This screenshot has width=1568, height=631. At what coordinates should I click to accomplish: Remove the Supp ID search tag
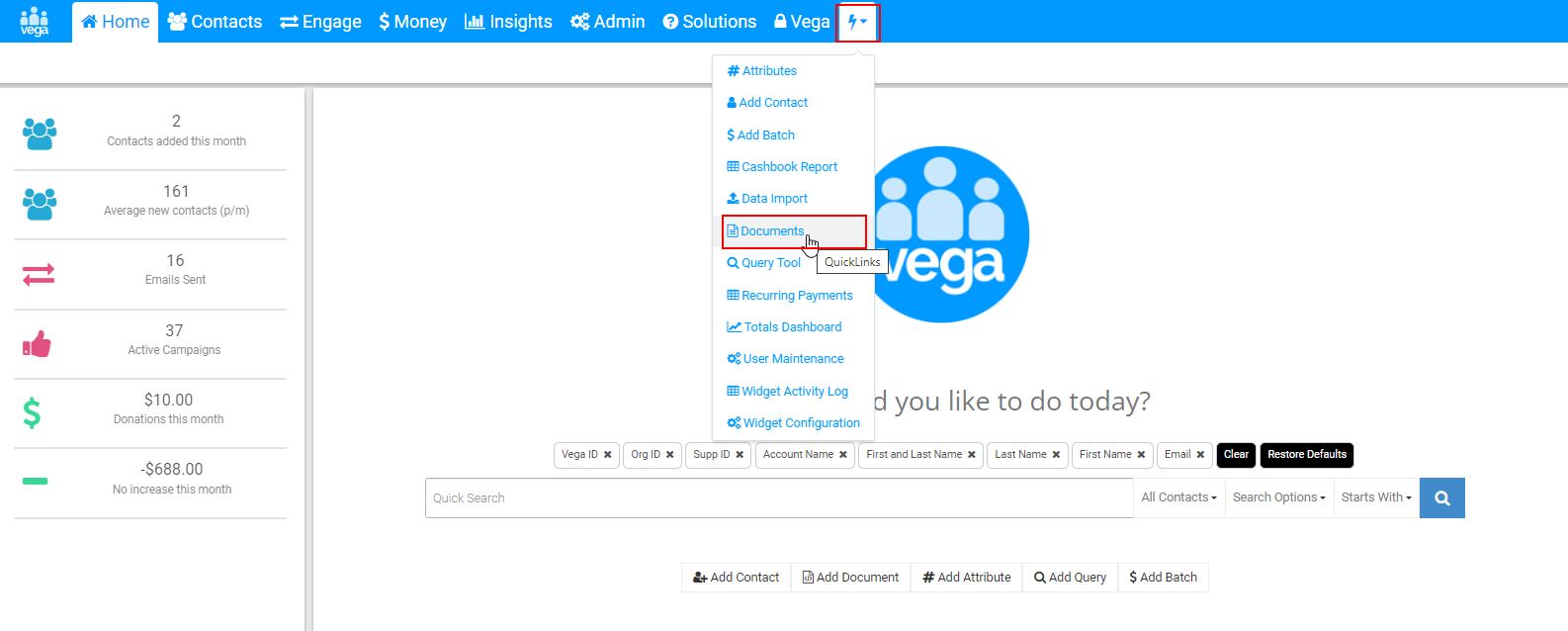click(740, 455)
